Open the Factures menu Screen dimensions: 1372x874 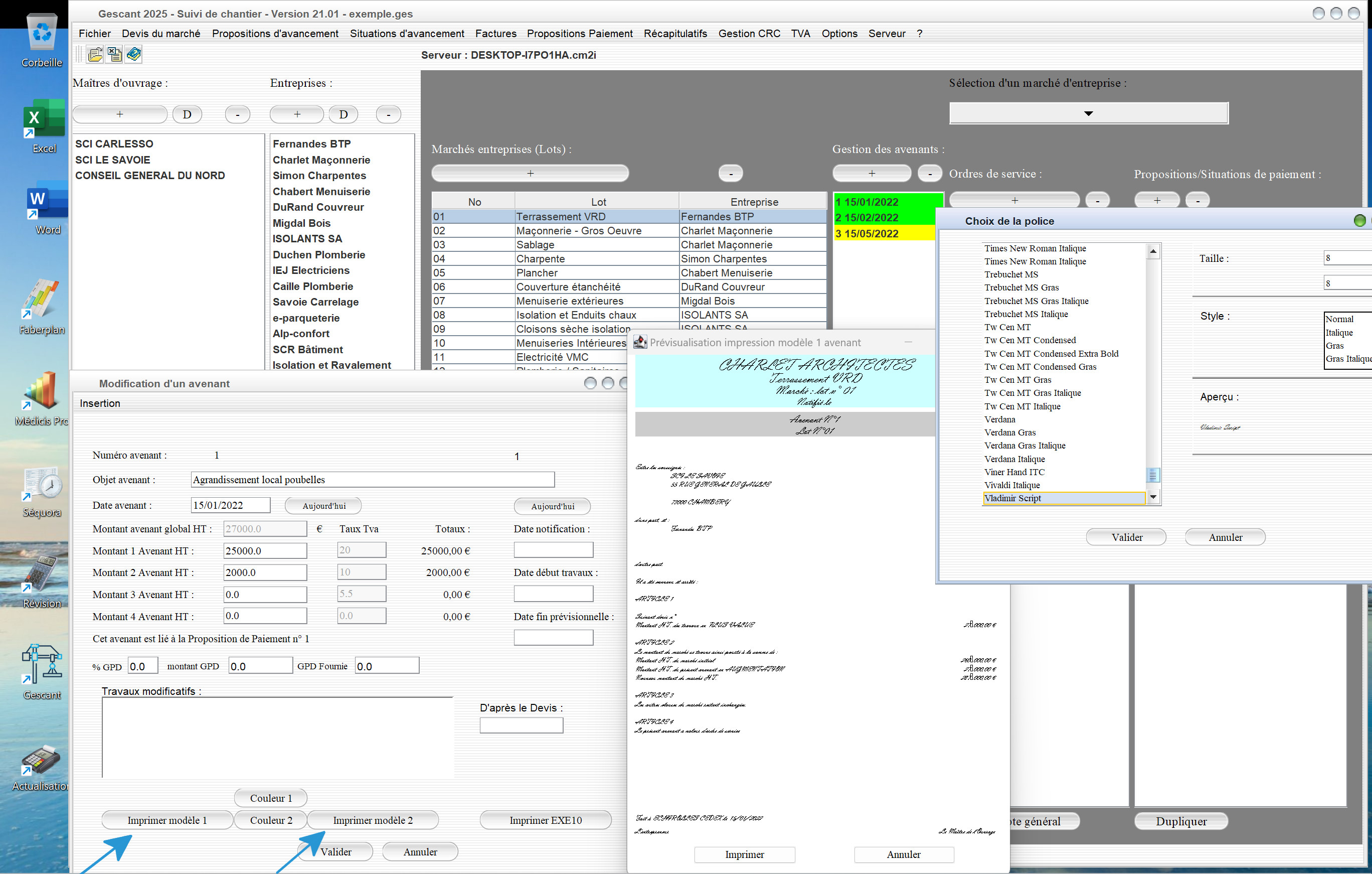pyautogui.click(x=496, y=34)
